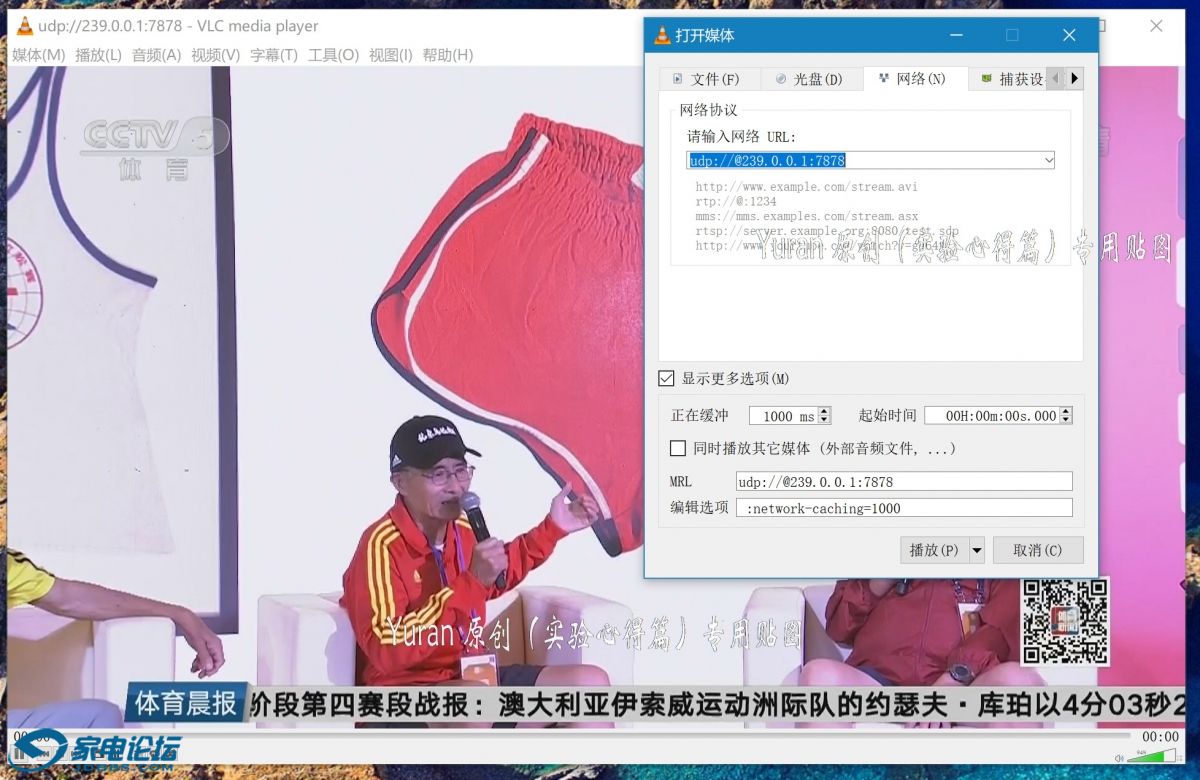The image size is (1200, 780).
Task: Open the 字幕(T) menu
Action: coord(273,55)
